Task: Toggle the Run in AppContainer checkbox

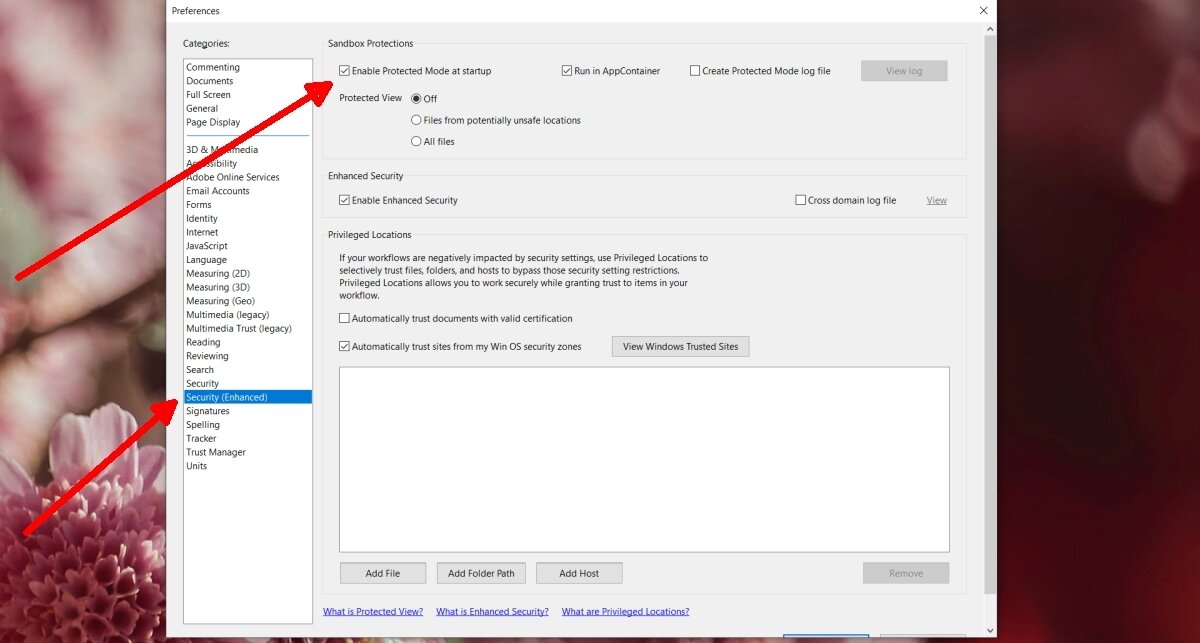Action: 567,71
